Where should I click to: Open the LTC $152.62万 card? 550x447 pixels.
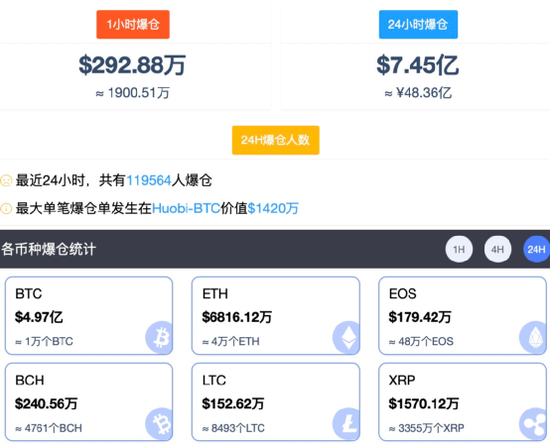point(276,402)
